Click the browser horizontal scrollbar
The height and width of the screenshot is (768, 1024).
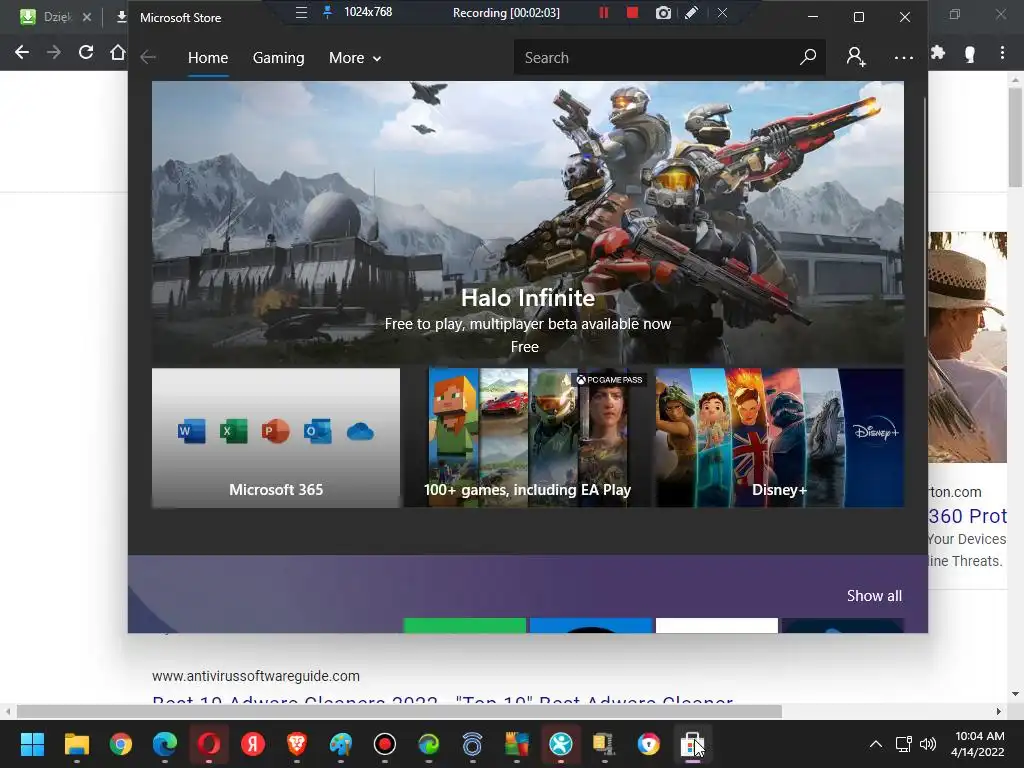point(399,711)
